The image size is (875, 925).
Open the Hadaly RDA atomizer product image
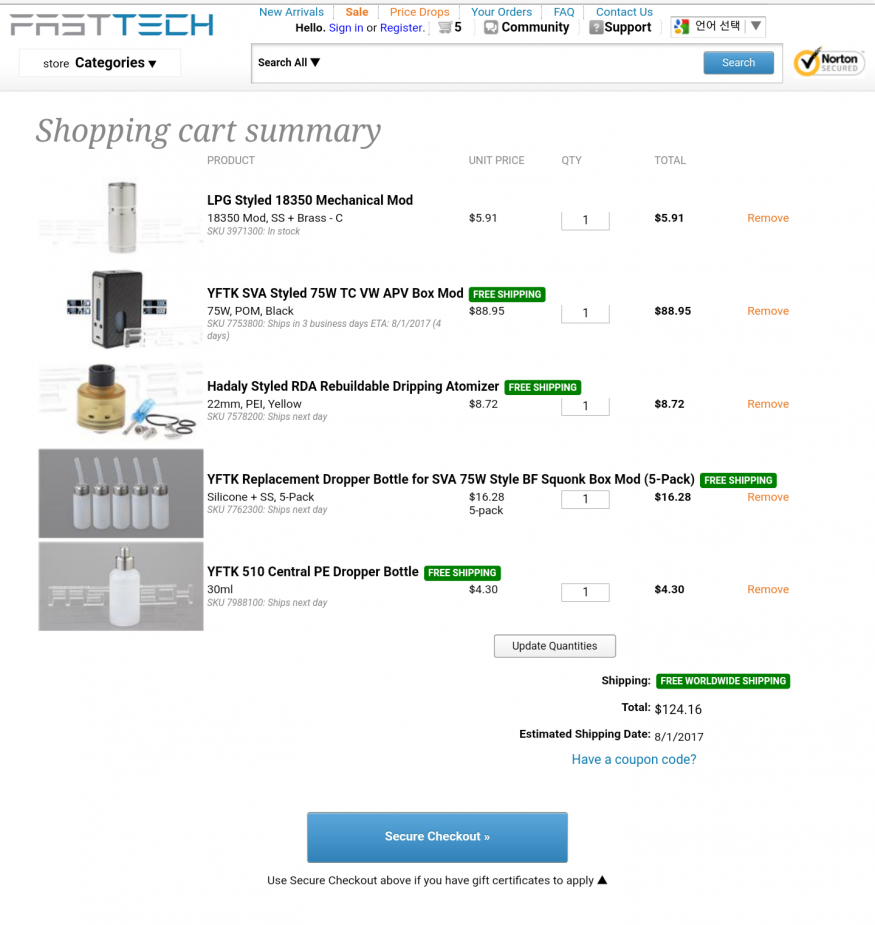[122, 403]
